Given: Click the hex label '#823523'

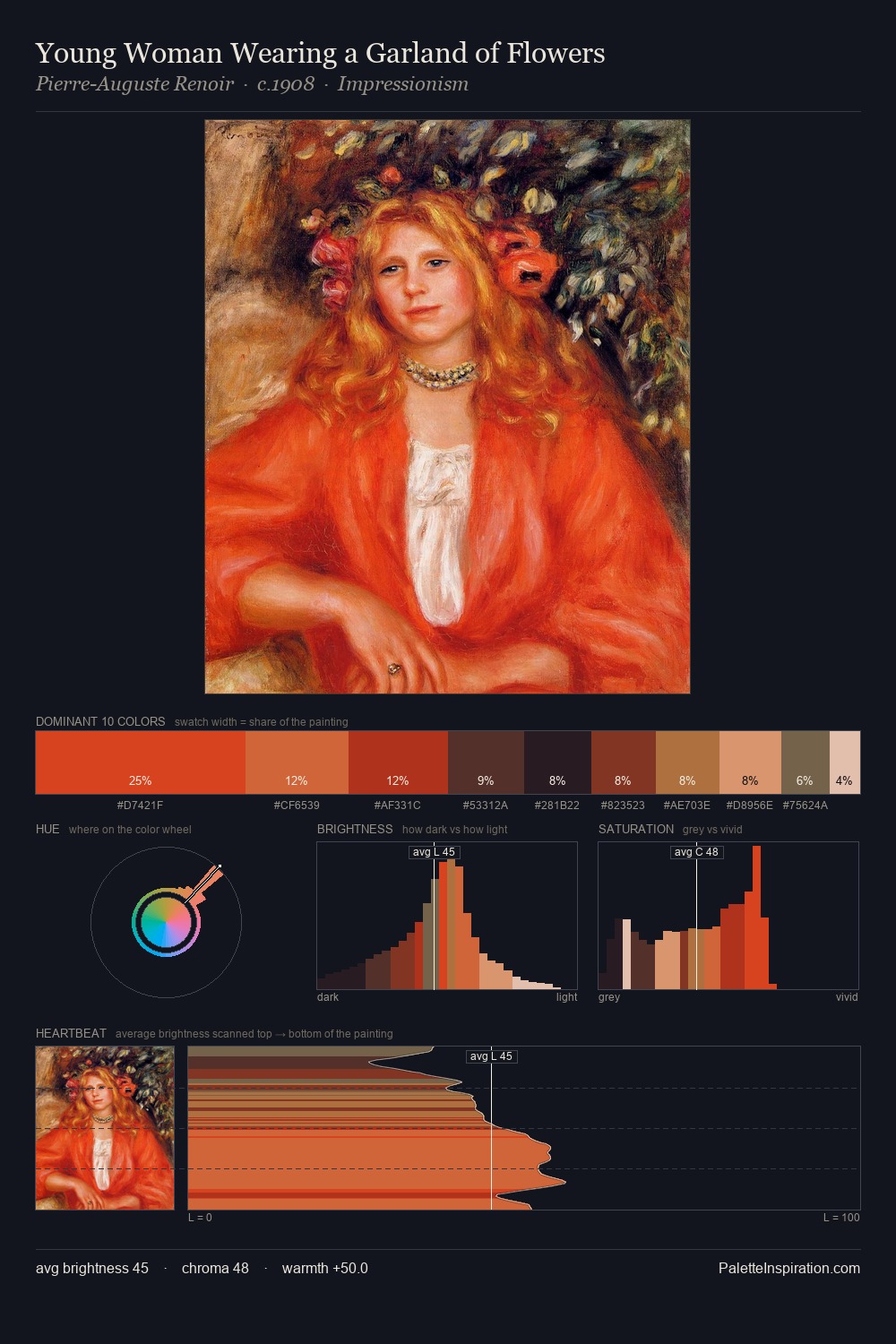Looking at the screenshot, I should tap(623, 806).
